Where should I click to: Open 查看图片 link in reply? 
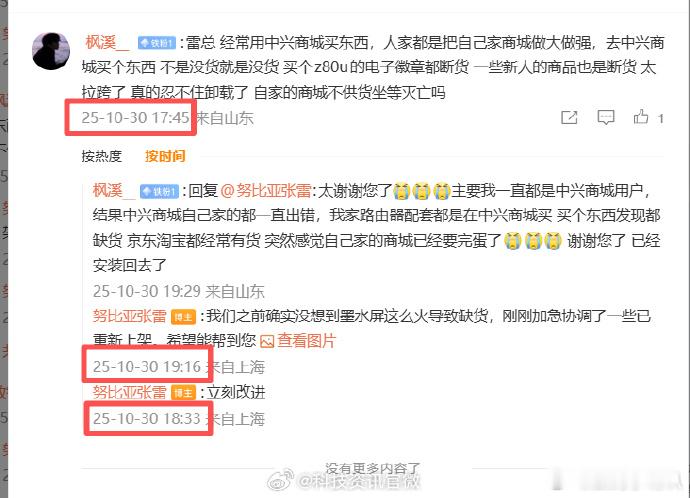coord(306,341)
